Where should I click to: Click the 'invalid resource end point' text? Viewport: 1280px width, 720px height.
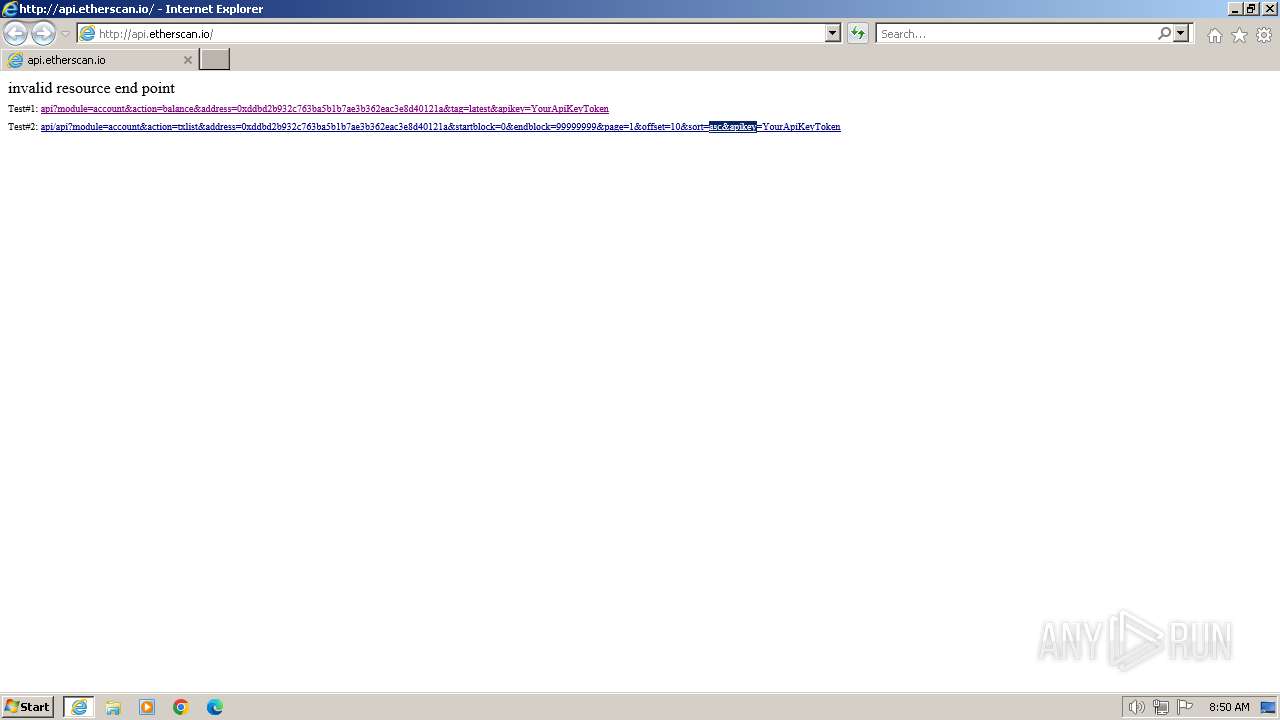tap(91, 88)
